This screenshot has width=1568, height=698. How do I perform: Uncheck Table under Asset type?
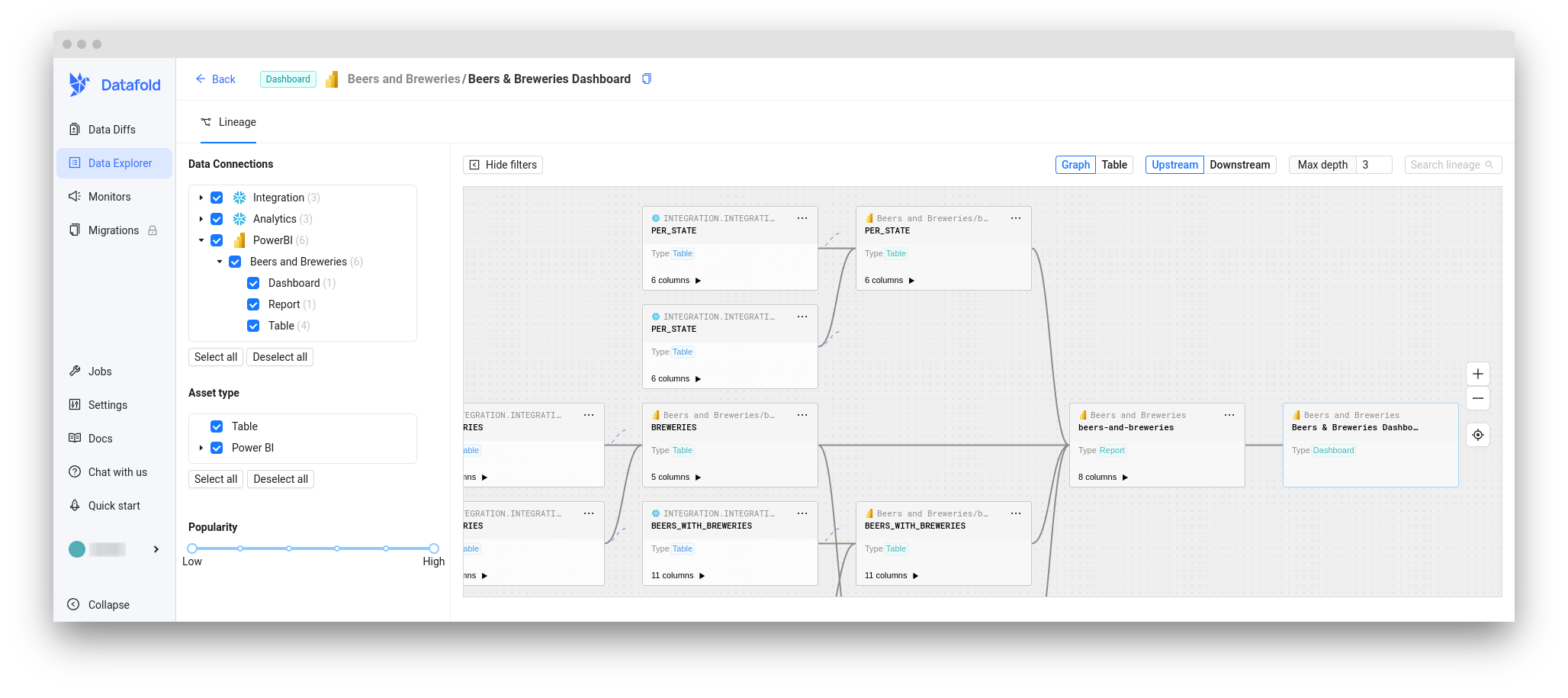[217, 426]
